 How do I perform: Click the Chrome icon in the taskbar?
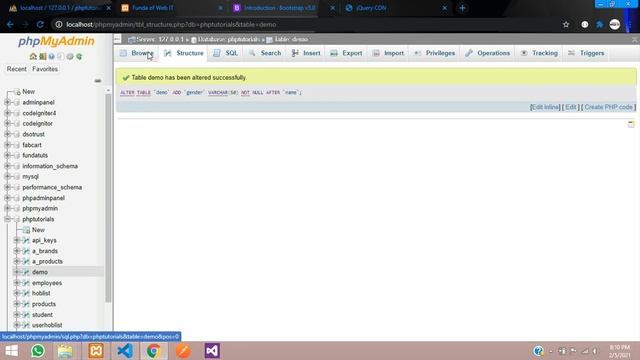tap(153, 351)
